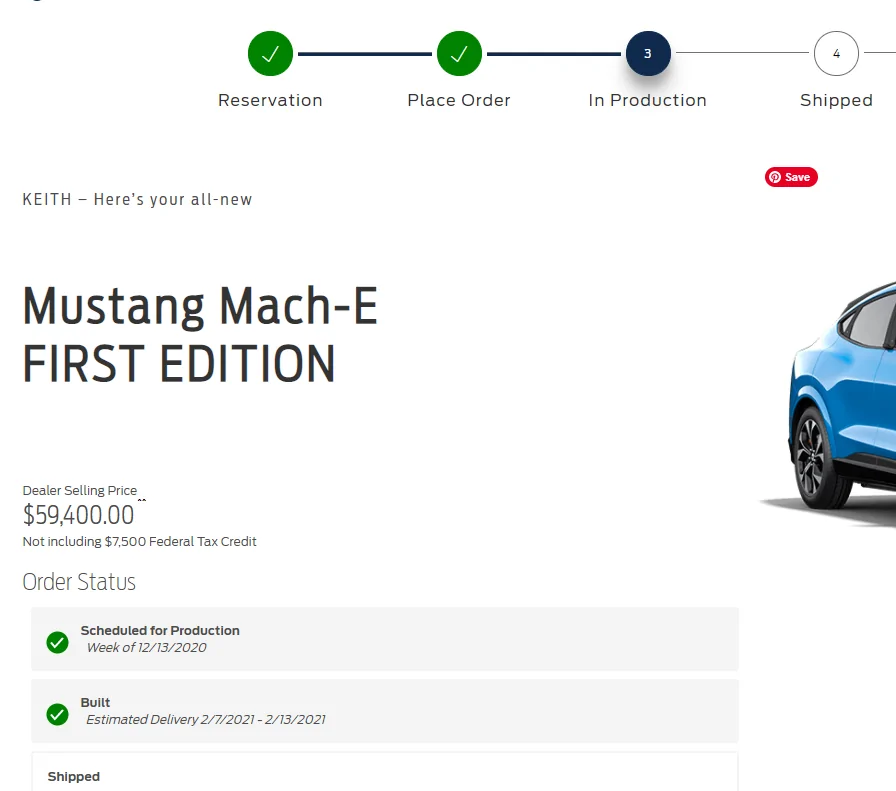Click the Shipped step label in progress tracker
896x791 pixels.
pos(836,101)
